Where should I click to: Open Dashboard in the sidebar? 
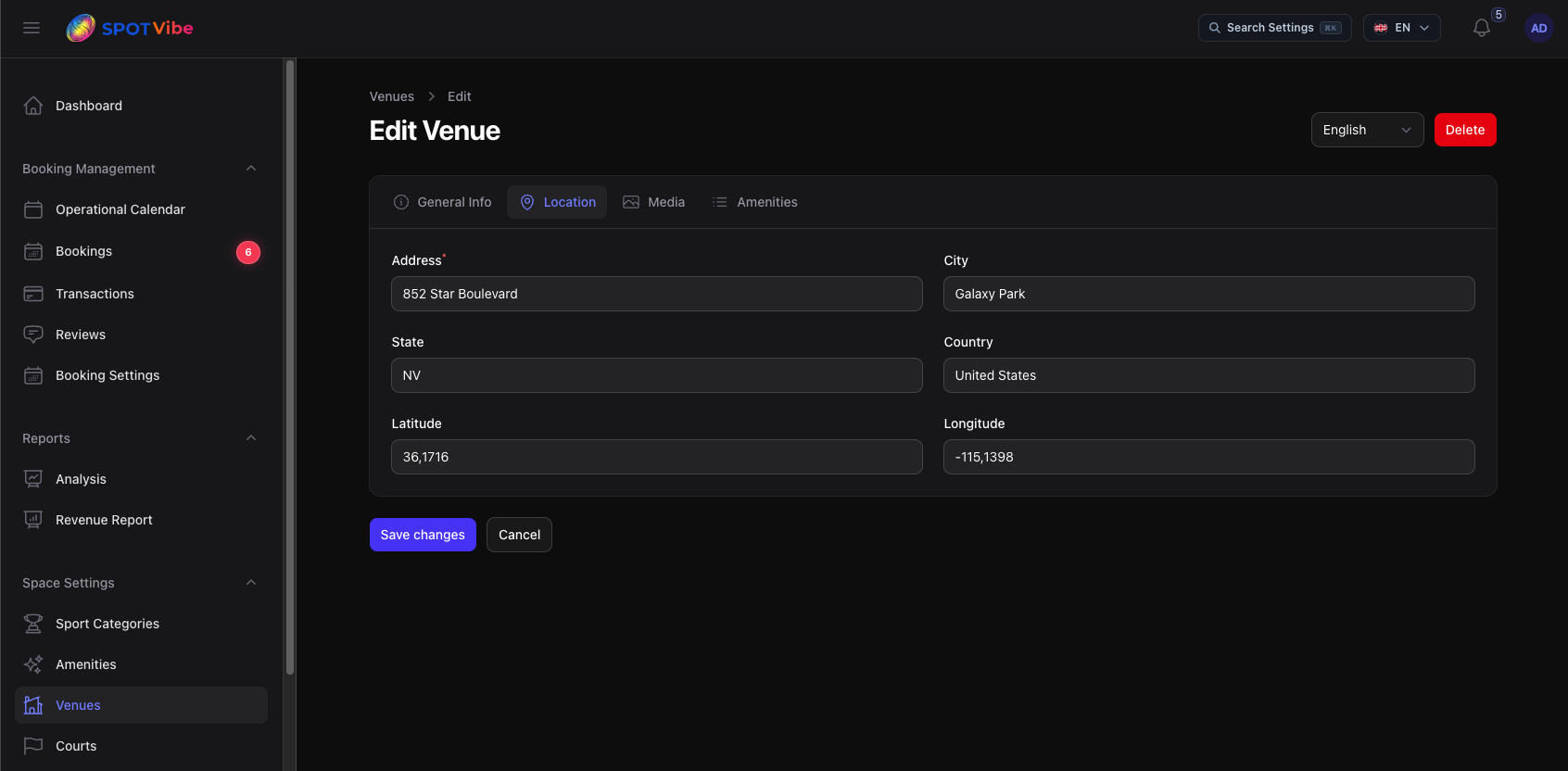pyautogui.click(x=141, y=106)
